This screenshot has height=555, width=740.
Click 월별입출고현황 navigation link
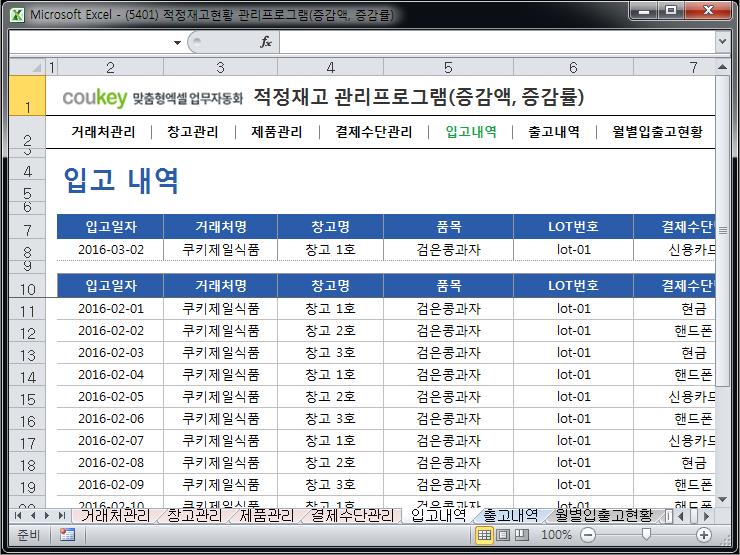click(x=657, y=132)
